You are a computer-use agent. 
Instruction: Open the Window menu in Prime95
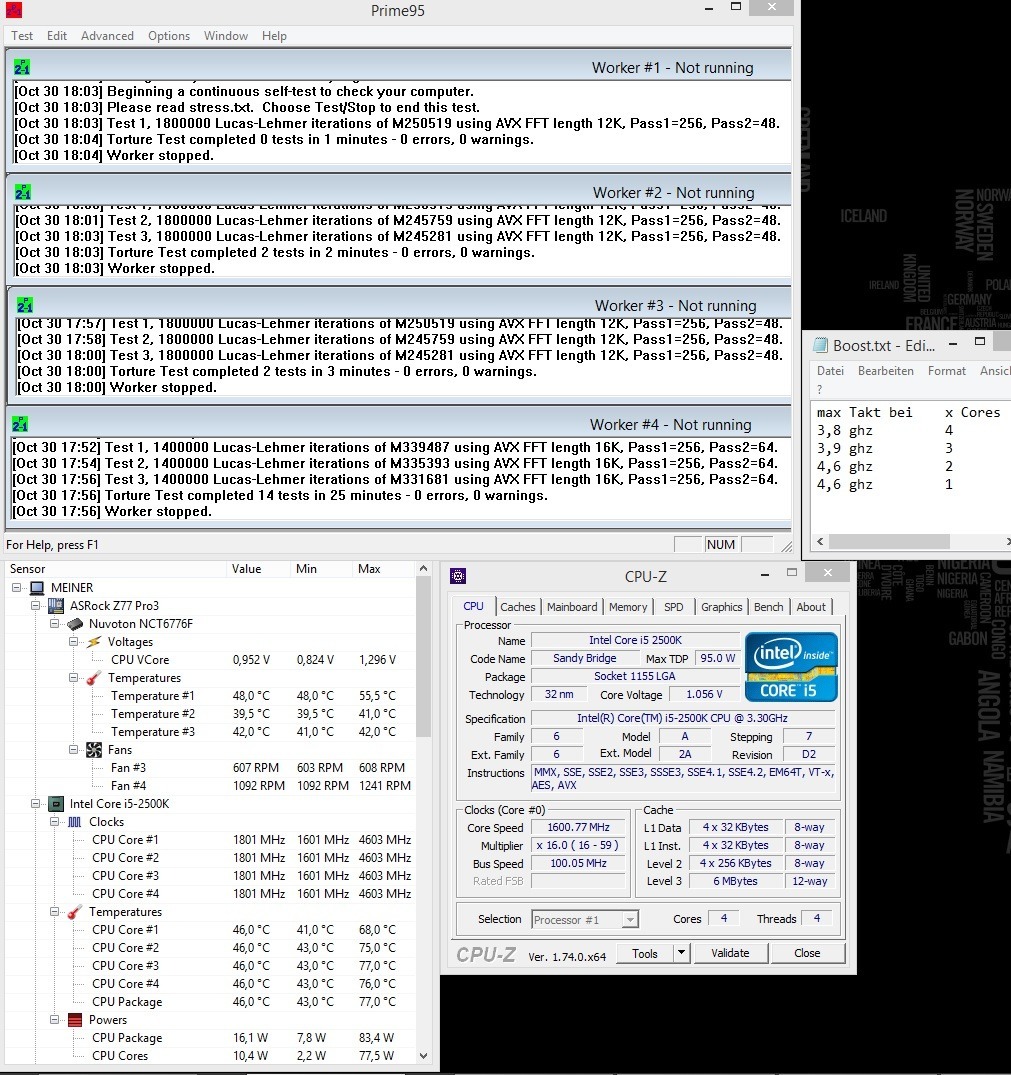tap(226, 36)
